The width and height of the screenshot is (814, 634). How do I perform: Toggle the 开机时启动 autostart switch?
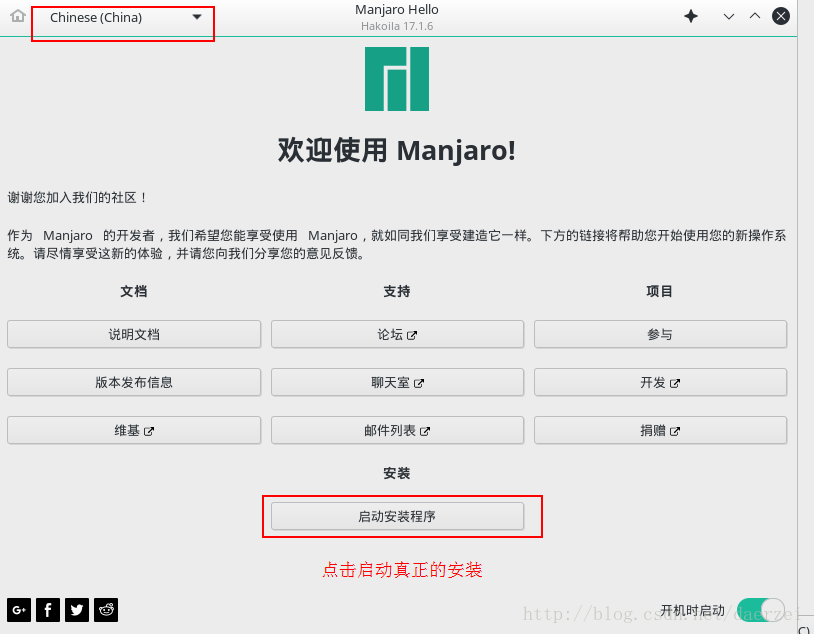[761, 610]
